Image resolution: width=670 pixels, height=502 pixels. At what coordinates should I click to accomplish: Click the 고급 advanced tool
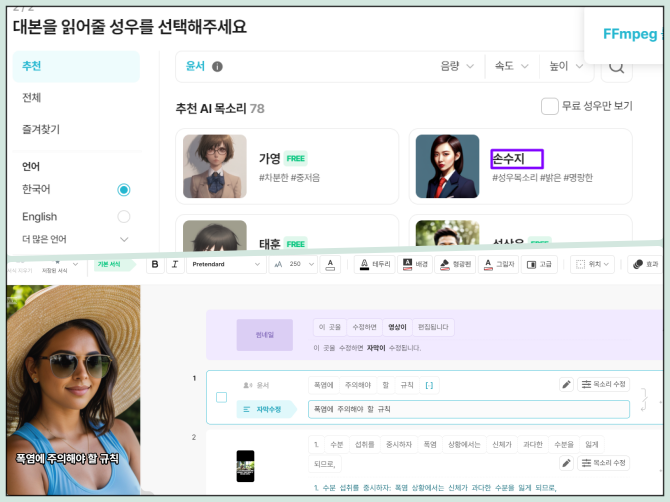(x=539, y=264)
